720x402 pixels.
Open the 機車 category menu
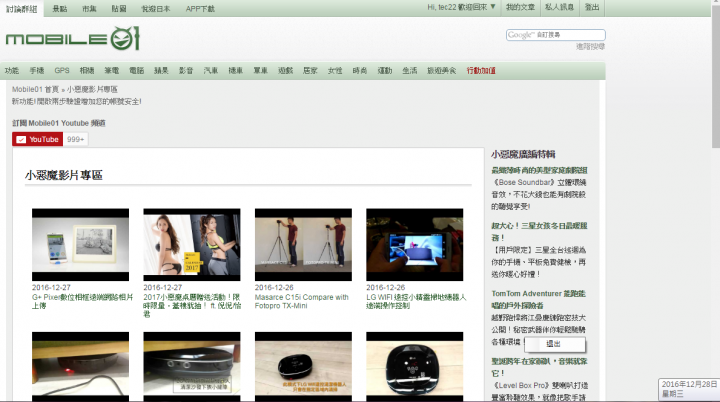point(236,70)
